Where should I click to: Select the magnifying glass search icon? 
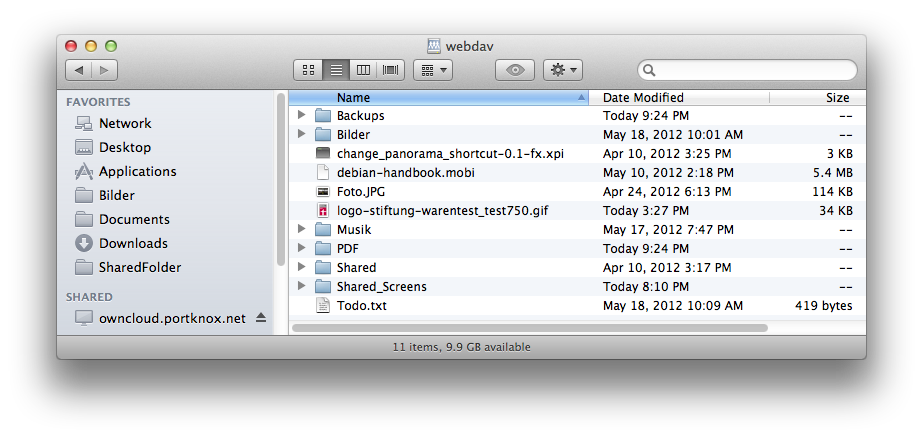(649, 70)
